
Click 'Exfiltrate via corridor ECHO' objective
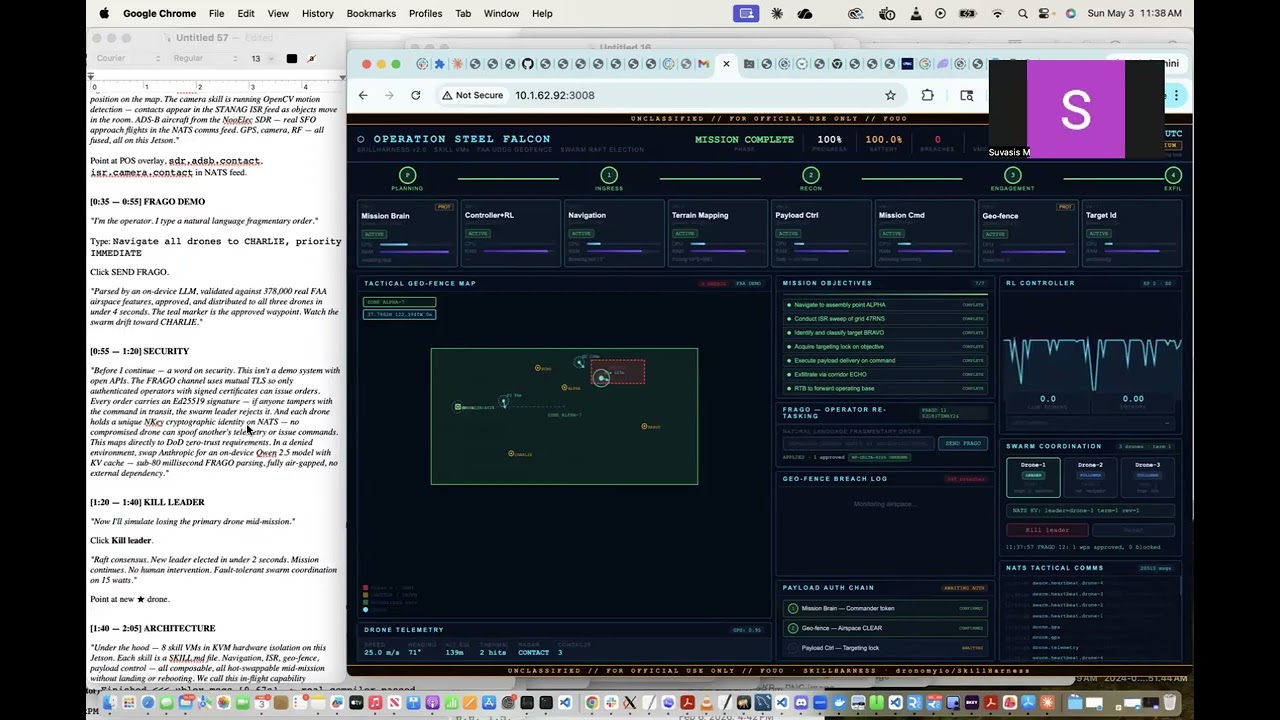coord(885,375)
